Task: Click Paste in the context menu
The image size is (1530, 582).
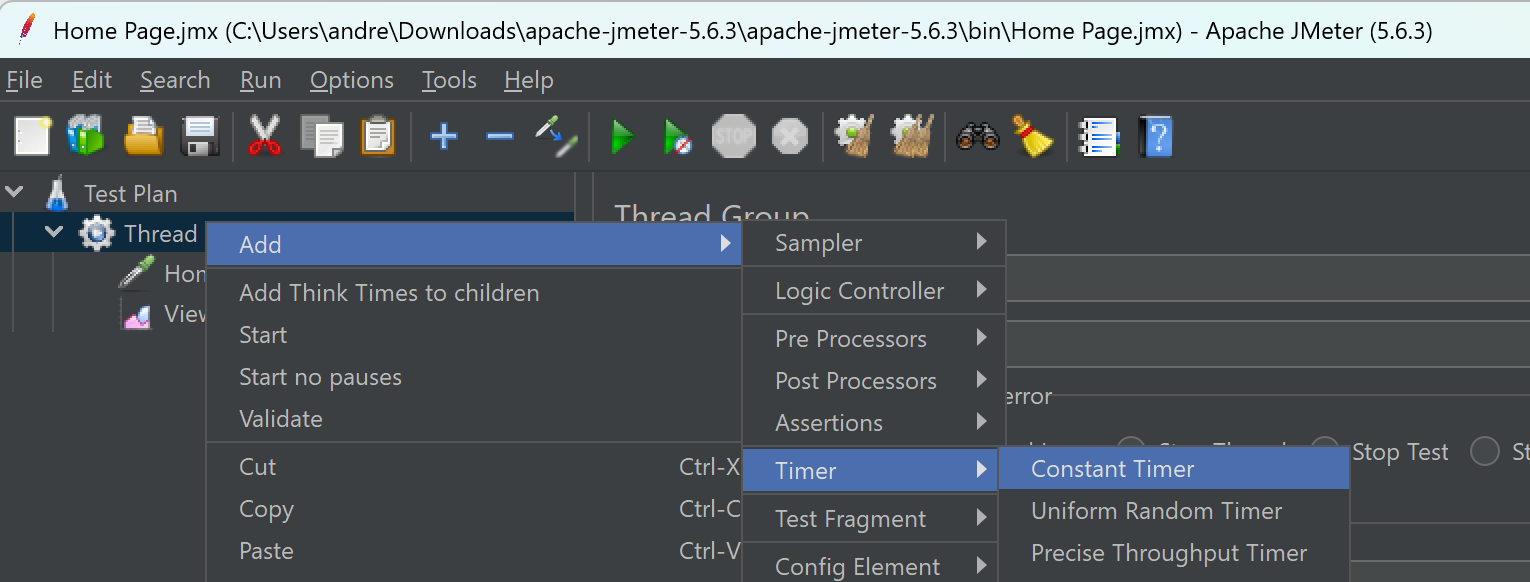Action: (x=474, y=551)
